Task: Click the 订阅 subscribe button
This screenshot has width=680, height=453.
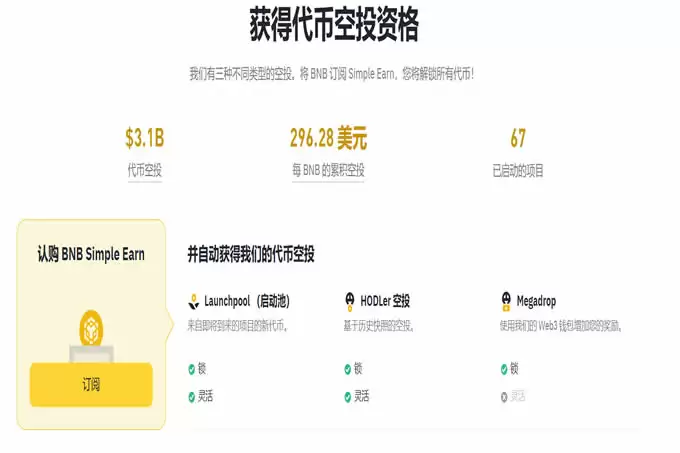Action: [91, 385]
